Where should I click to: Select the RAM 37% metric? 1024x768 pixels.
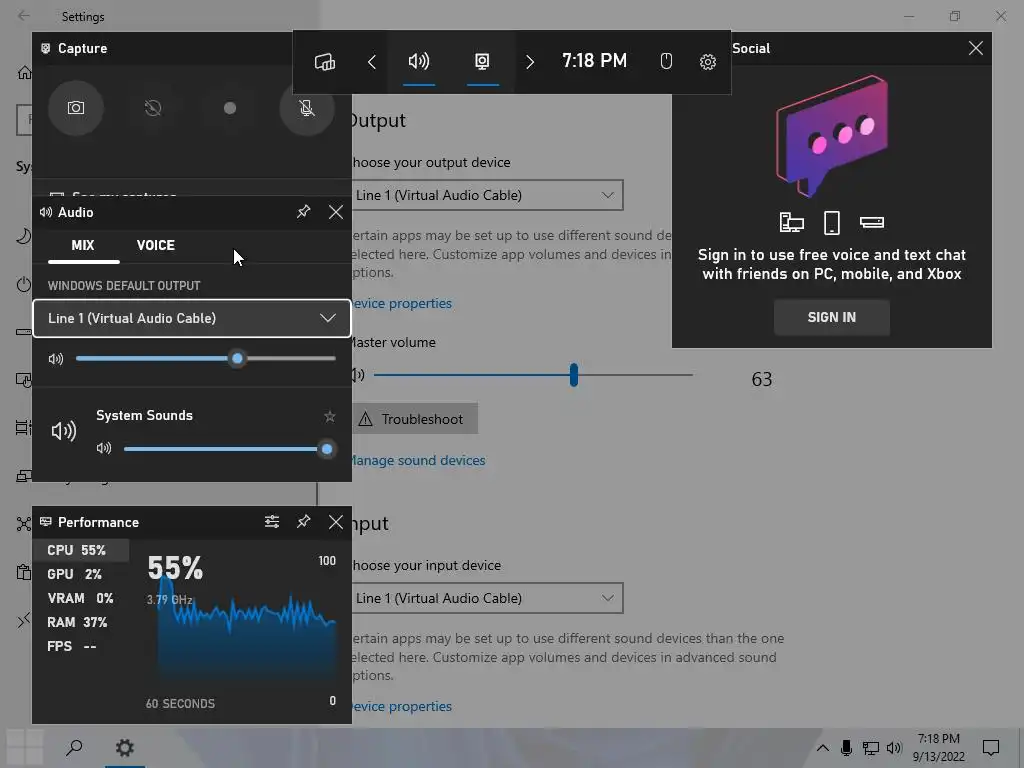point(81,622)
